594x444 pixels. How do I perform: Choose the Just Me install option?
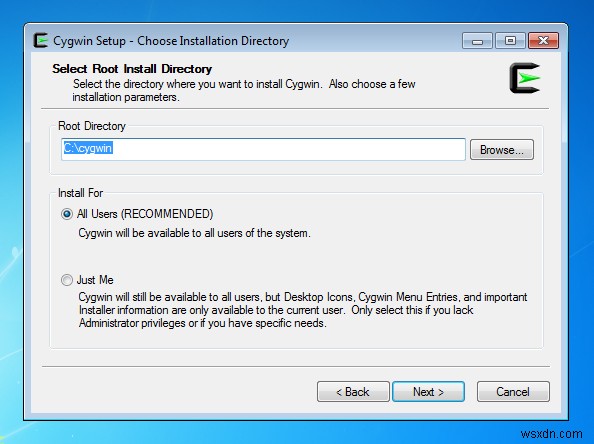(x=67, y=280)
